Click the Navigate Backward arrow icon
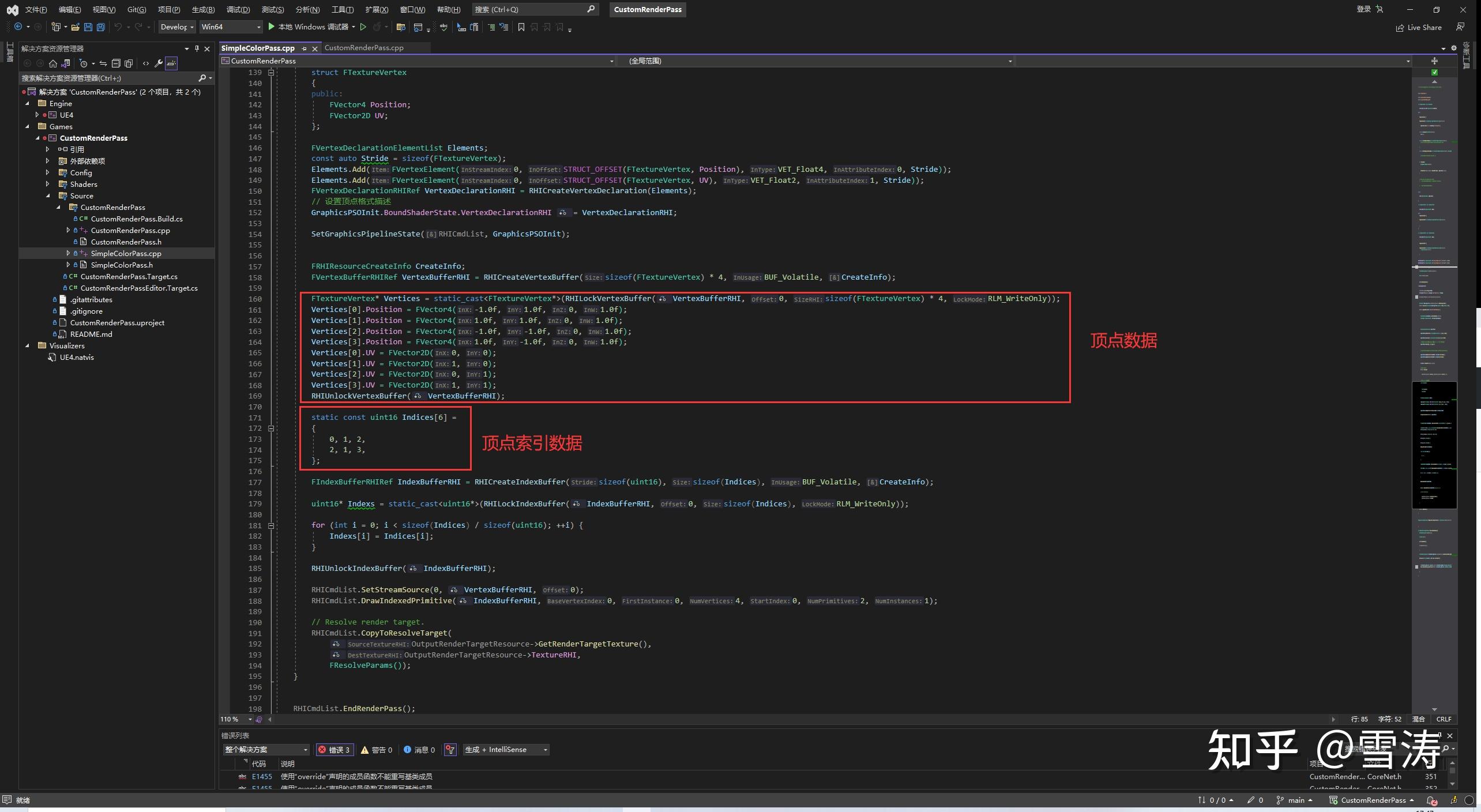Screen dimensions: 1481x812 pos(19,27)
